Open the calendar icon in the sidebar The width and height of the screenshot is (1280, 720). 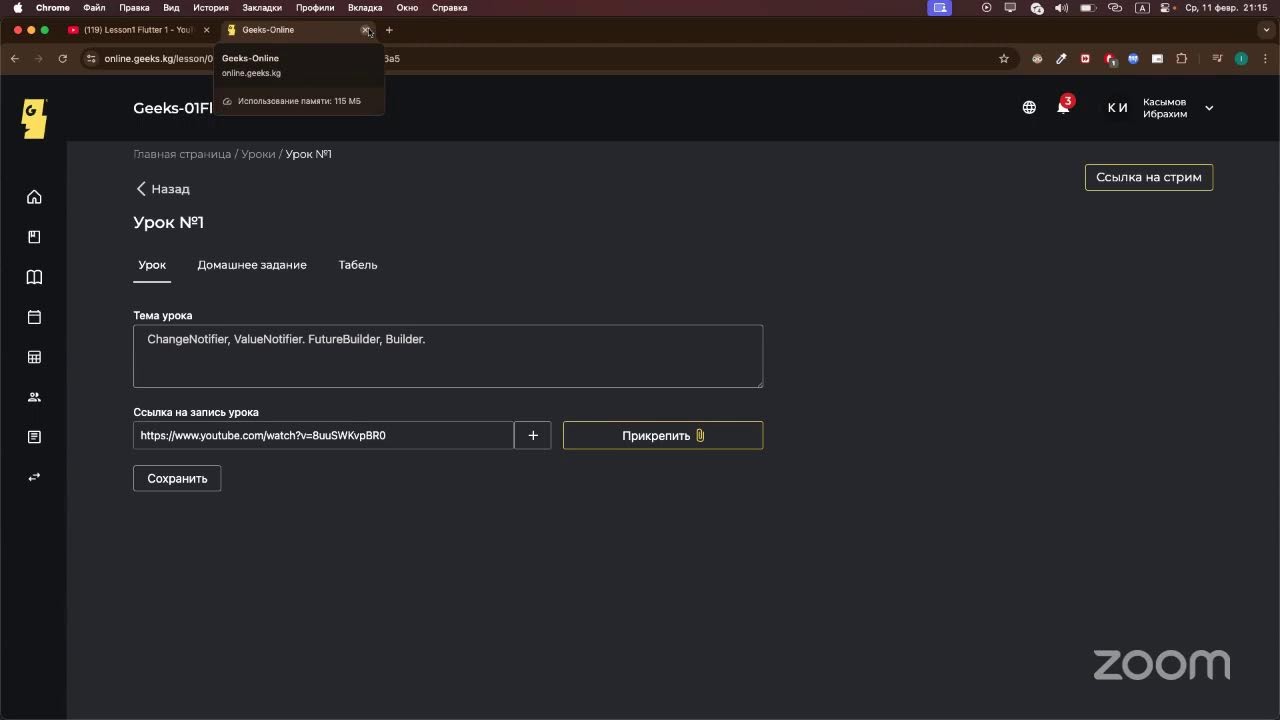click(34, 317)
